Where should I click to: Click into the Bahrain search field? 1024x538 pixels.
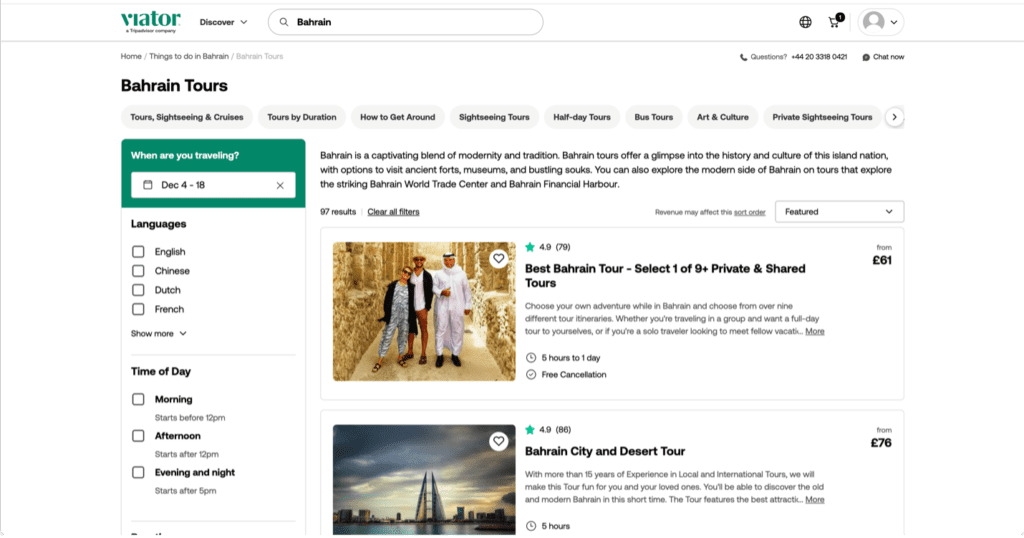point(406,22)
